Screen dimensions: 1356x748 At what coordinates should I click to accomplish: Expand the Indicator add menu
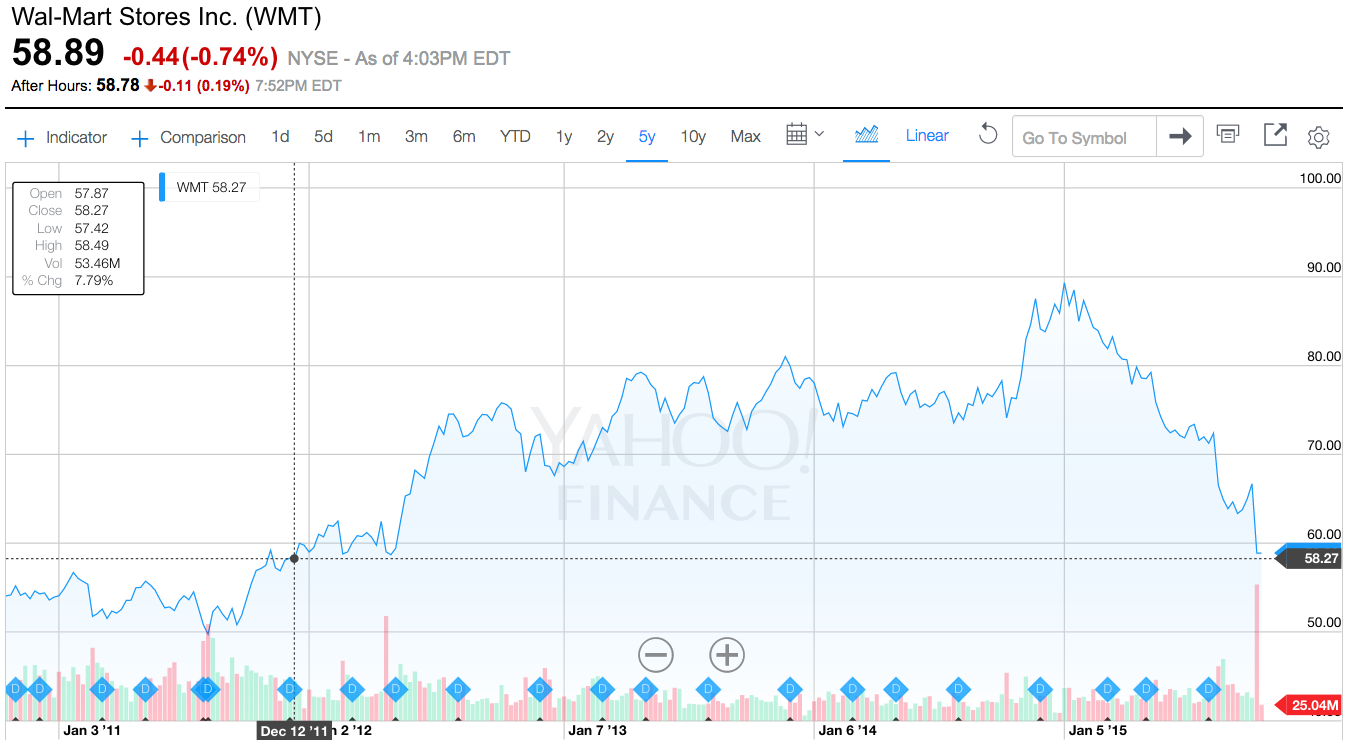(x=62, y=138)
